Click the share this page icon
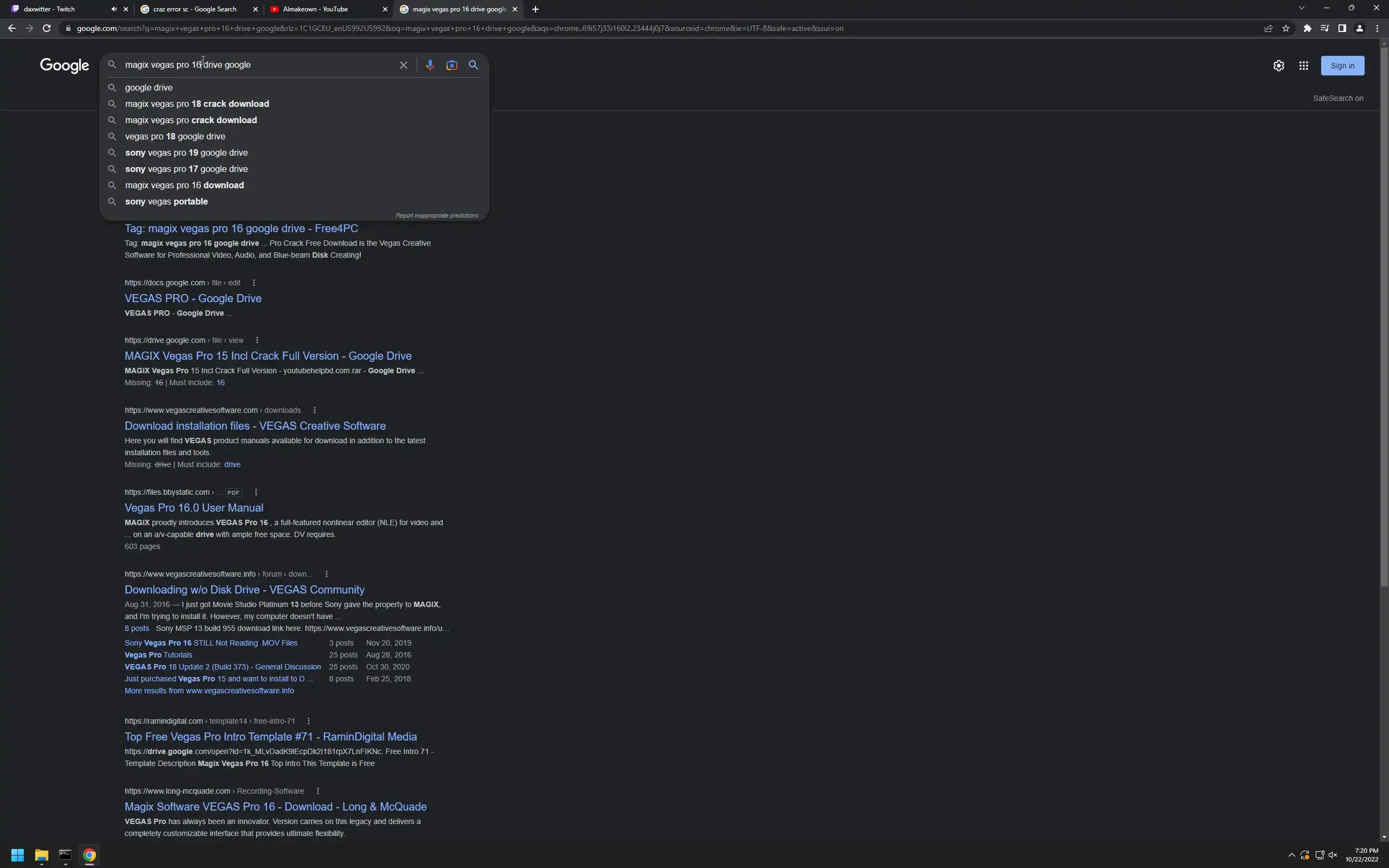 [1269, 28]
